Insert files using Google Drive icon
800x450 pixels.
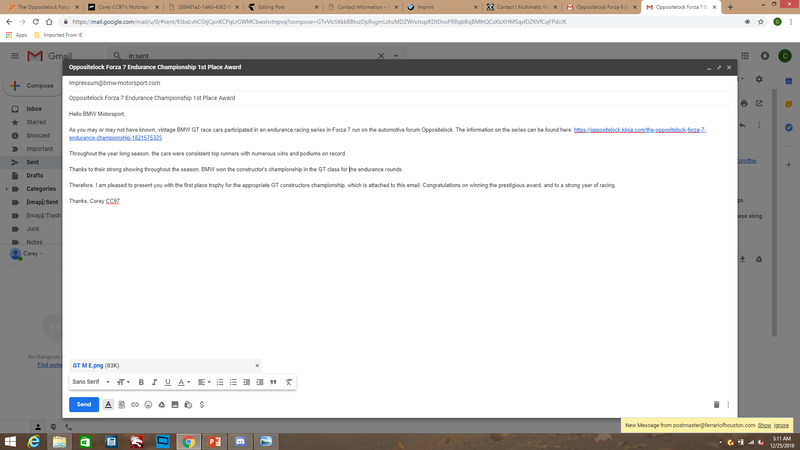point(161,405)
